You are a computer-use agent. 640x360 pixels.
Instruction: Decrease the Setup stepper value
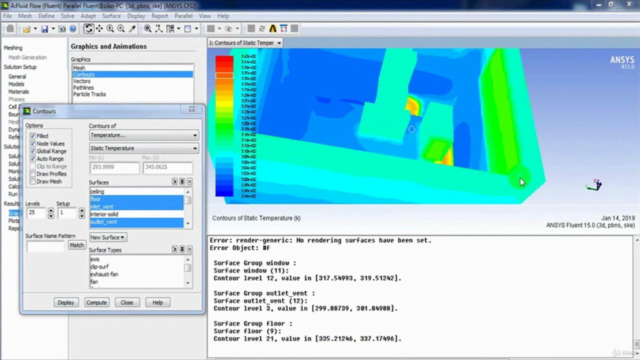(82, 216)
